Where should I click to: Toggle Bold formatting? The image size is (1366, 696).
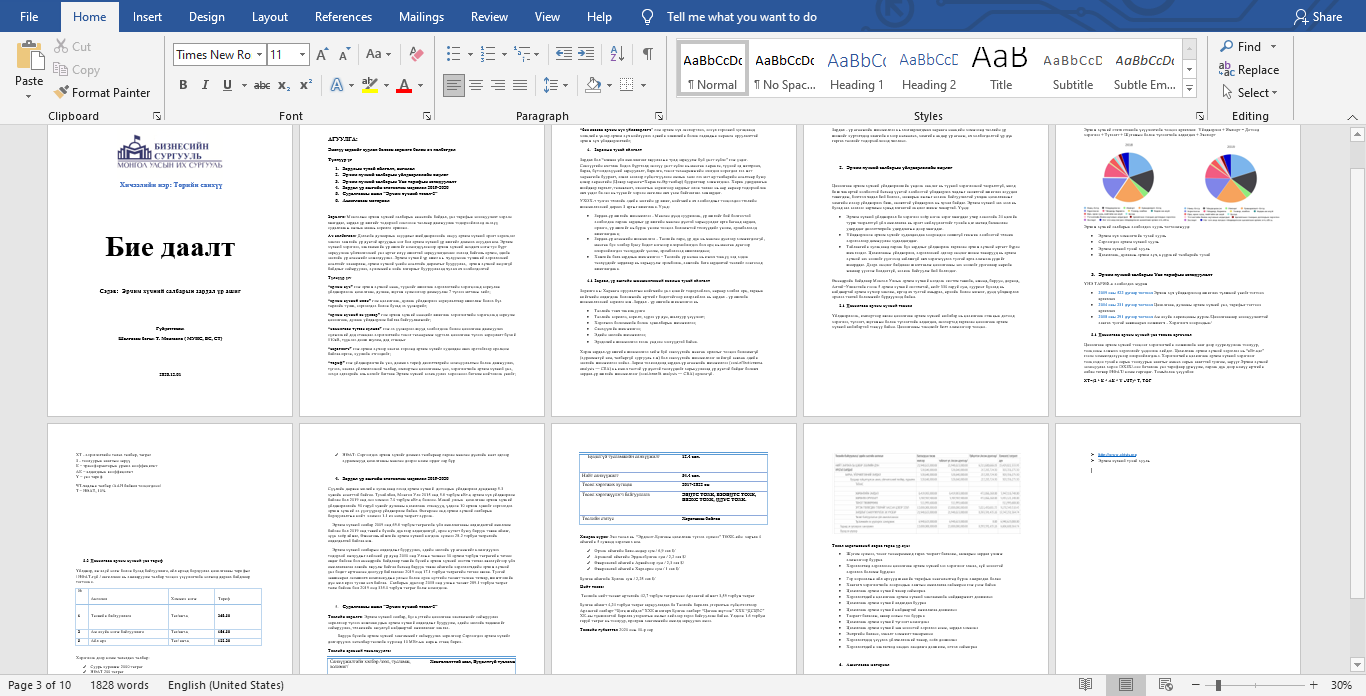click(183, 86)
